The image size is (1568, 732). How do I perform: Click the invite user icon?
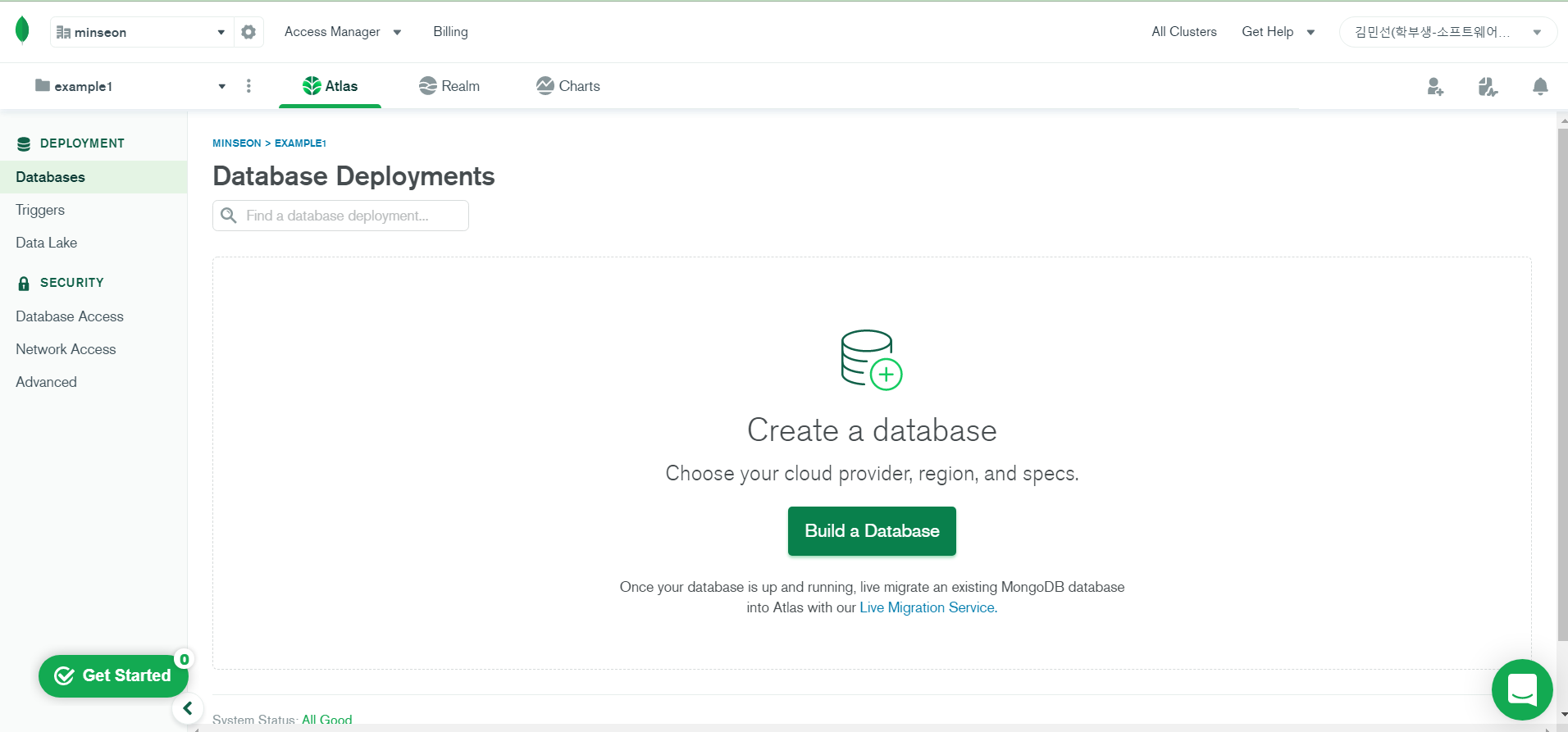point(1435,86)
